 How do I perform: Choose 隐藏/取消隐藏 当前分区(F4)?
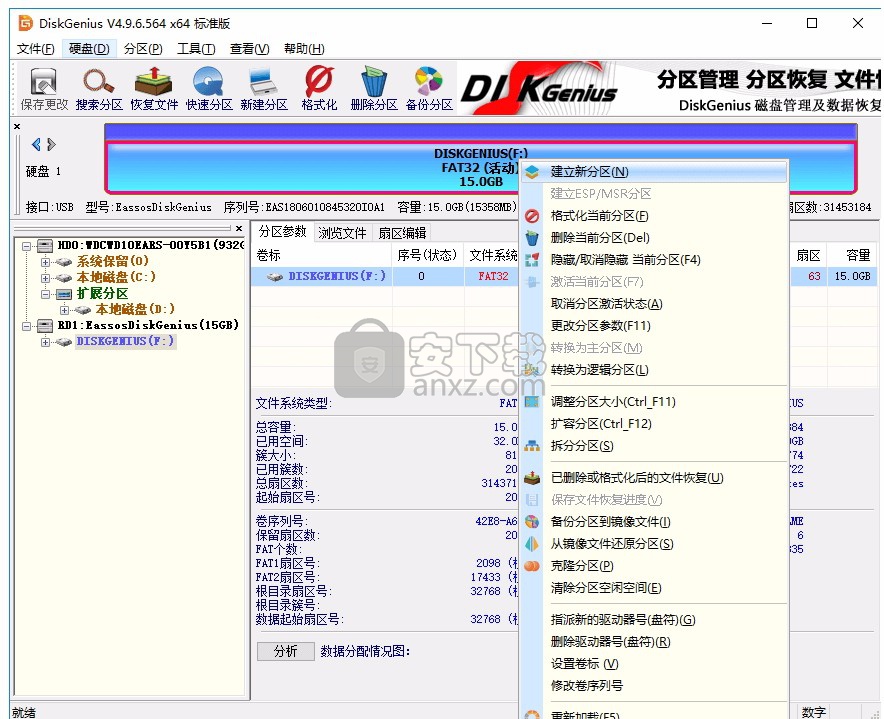654,259
